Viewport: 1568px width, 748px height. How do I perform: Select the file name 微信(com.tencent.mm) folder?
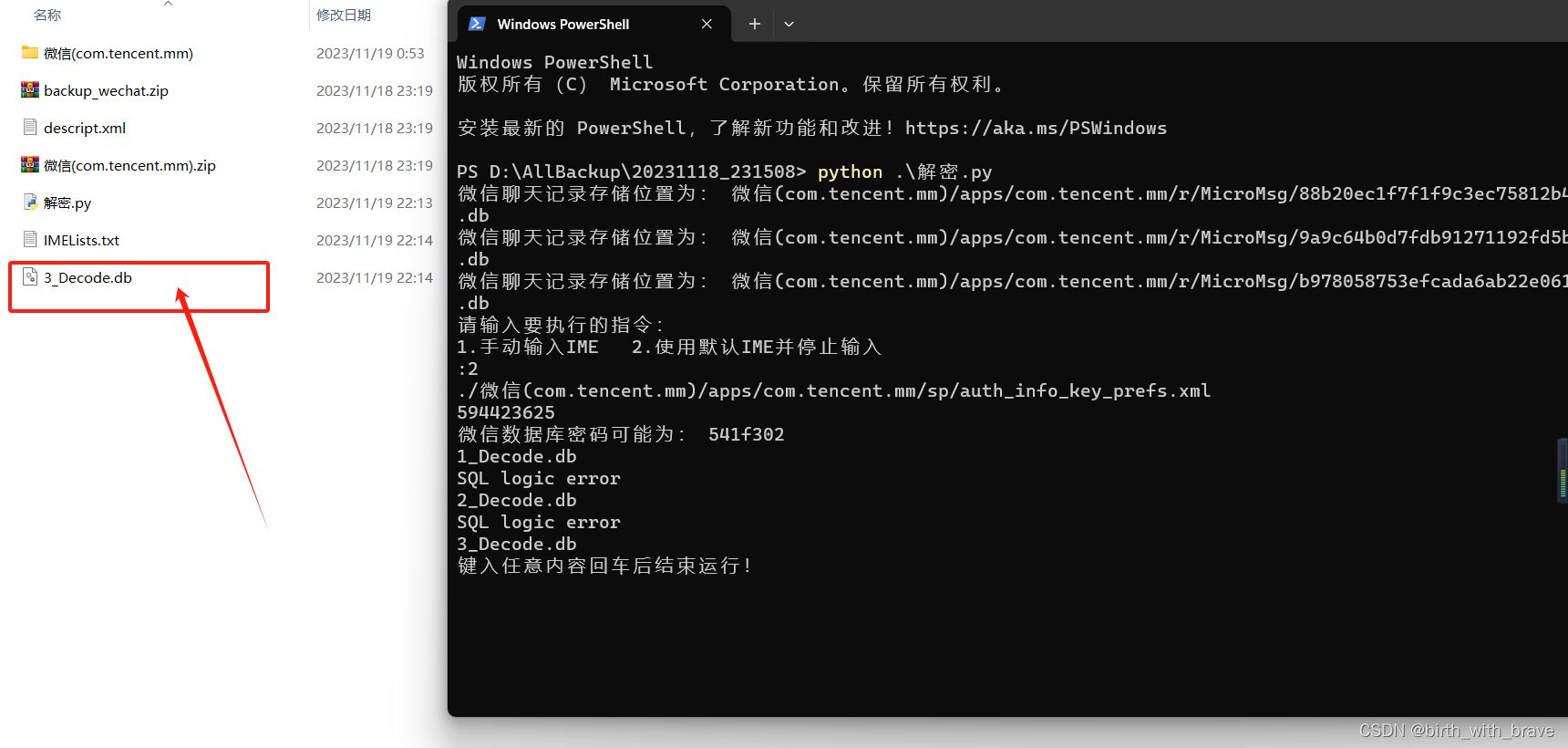point(119,53)
